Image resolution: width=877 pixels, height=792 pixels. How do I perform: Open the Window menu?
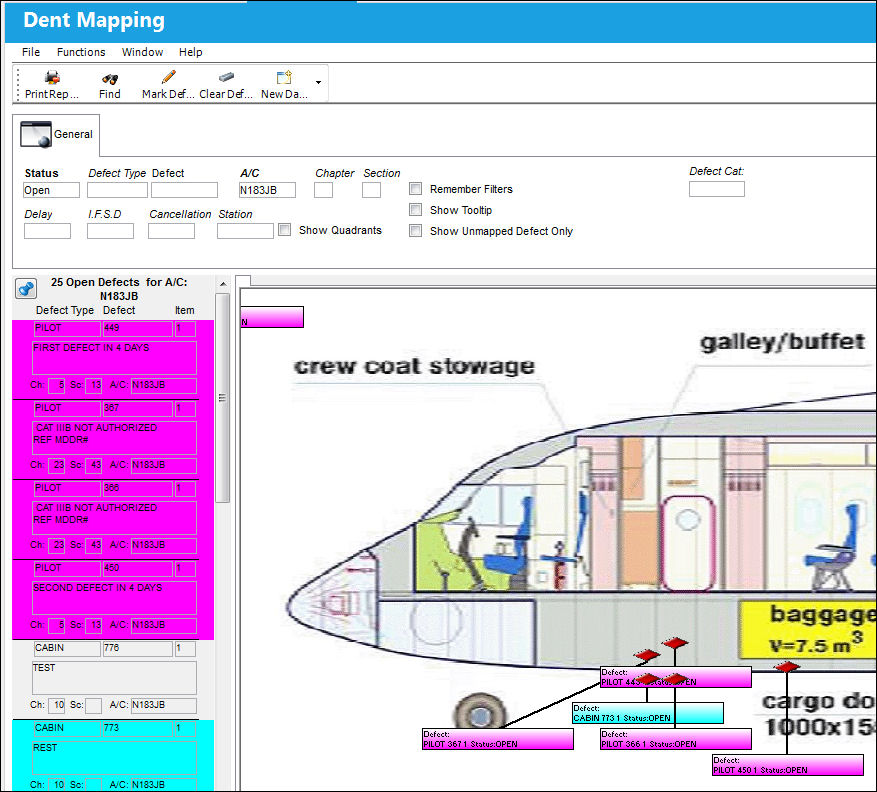142,52
